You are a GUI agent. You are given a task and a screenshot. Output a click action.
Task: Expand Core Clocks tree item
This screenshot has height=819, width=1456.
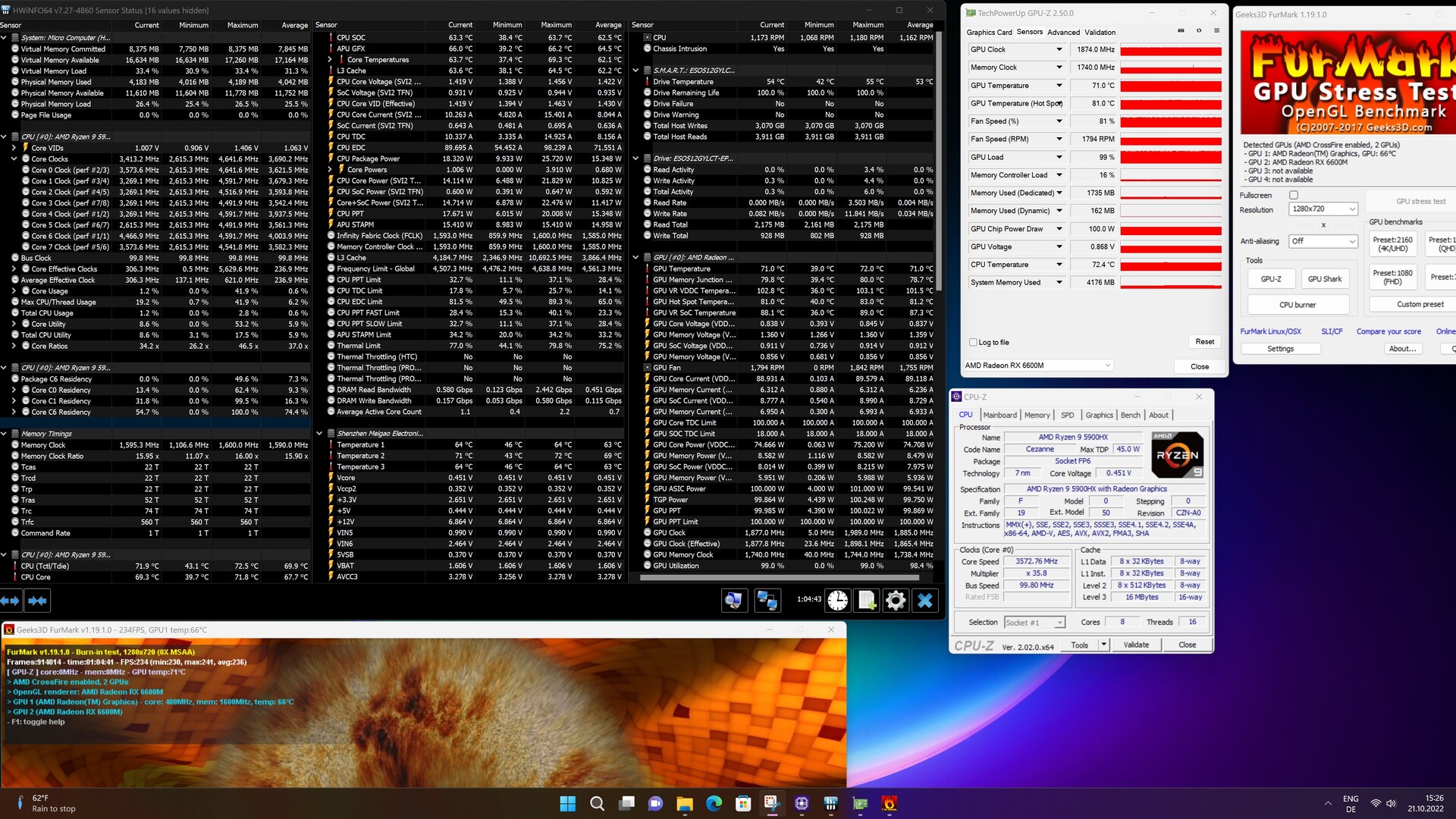14,159
